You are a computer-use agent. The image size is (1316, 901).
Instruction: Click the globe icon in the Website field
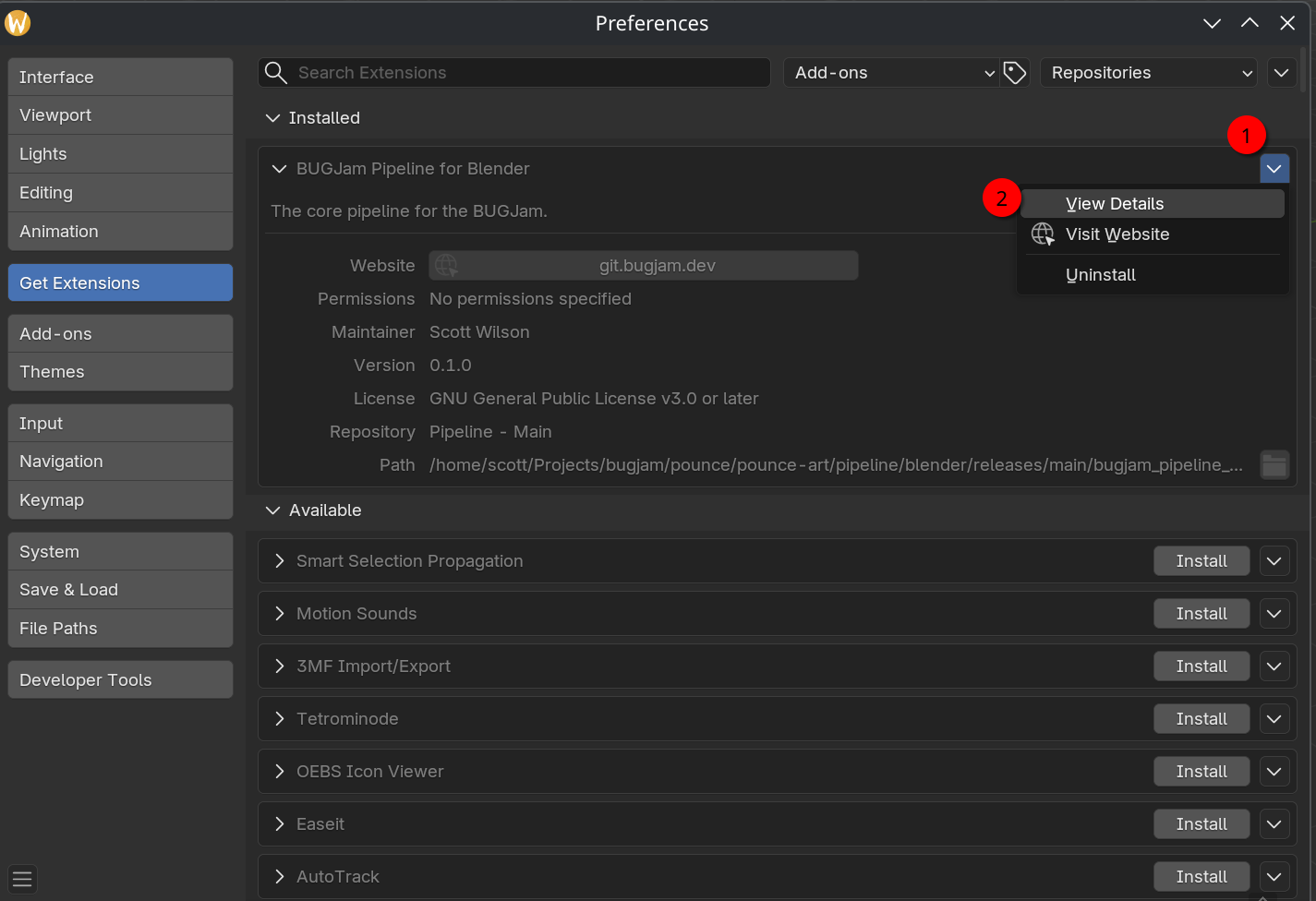(x=446, y=266)
